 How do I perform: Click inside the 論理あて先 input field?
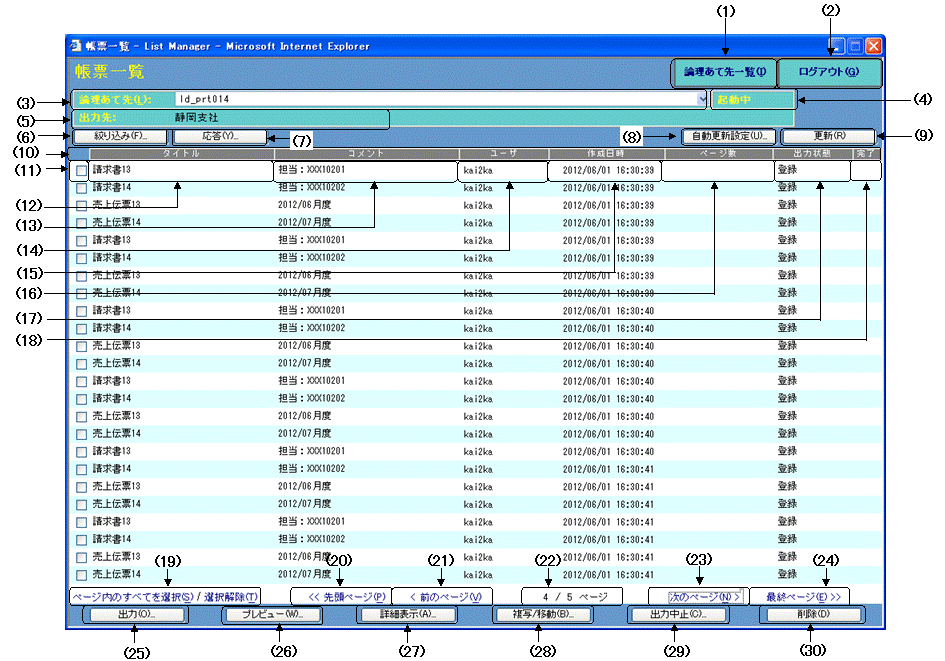click(x=430, y=100)
